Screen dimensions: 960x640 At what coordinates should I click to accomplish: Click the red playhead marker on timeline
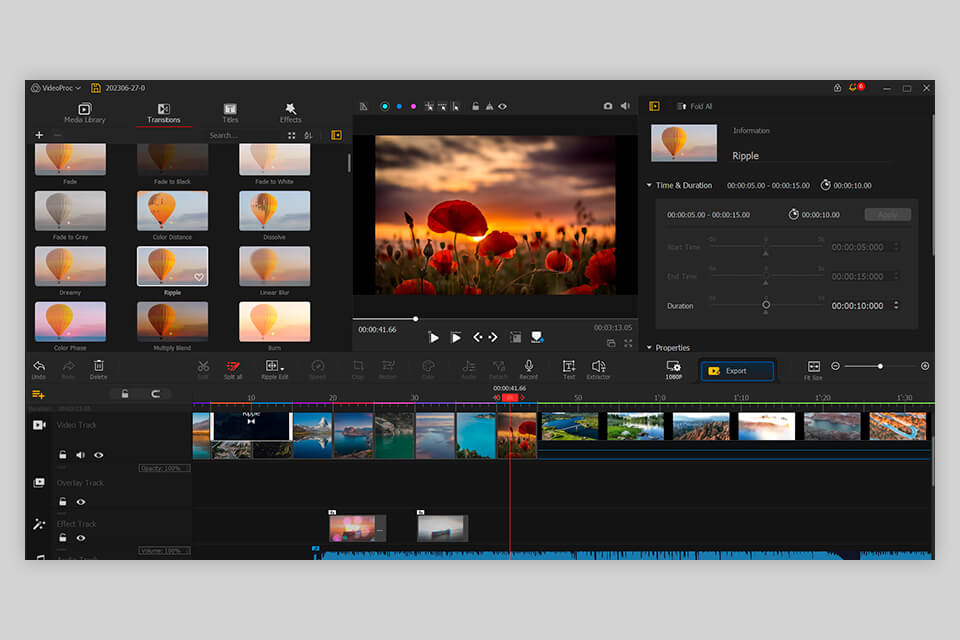coord(509,397)
